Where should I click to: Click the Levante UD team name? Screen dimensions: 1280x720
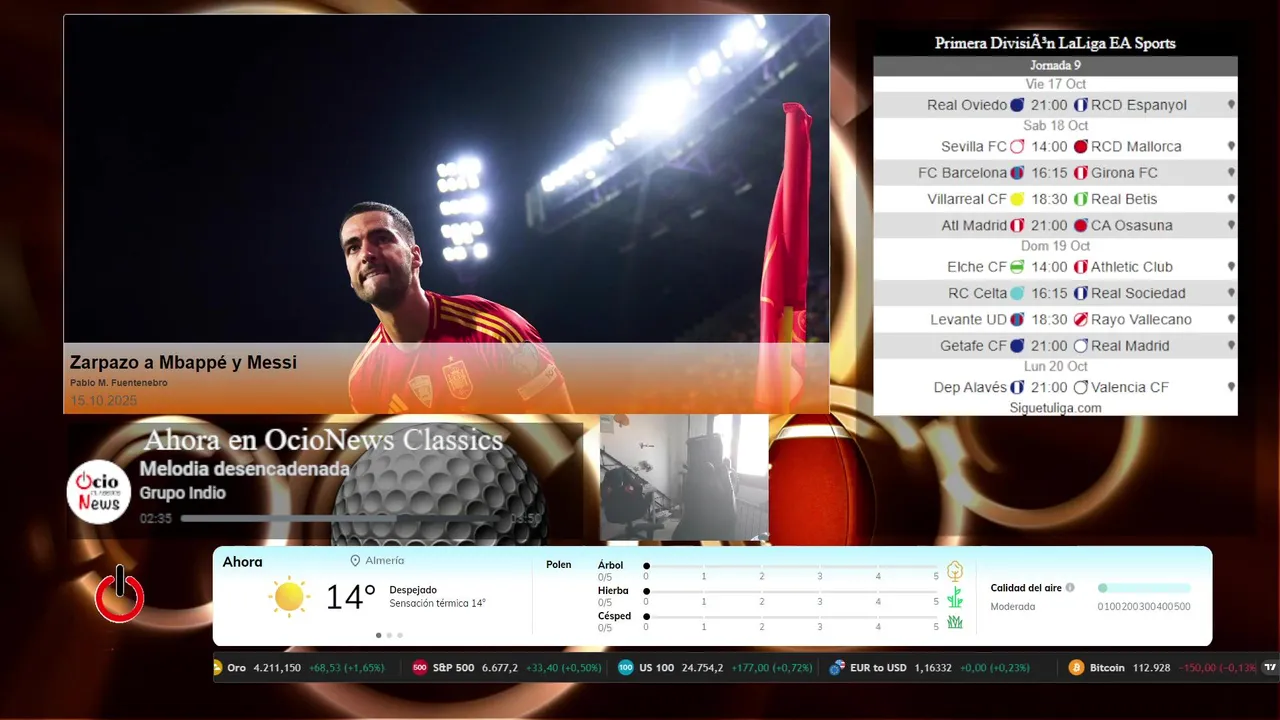point(968,320)
